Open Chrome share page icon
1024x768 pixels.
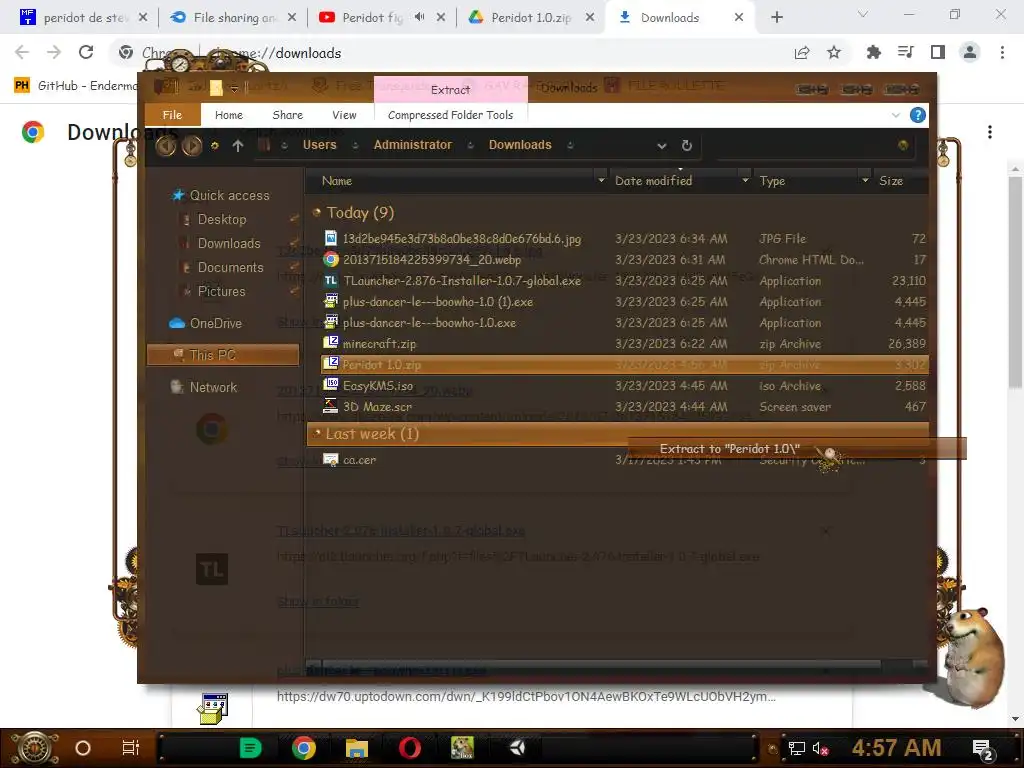click(x=802, y=52)
